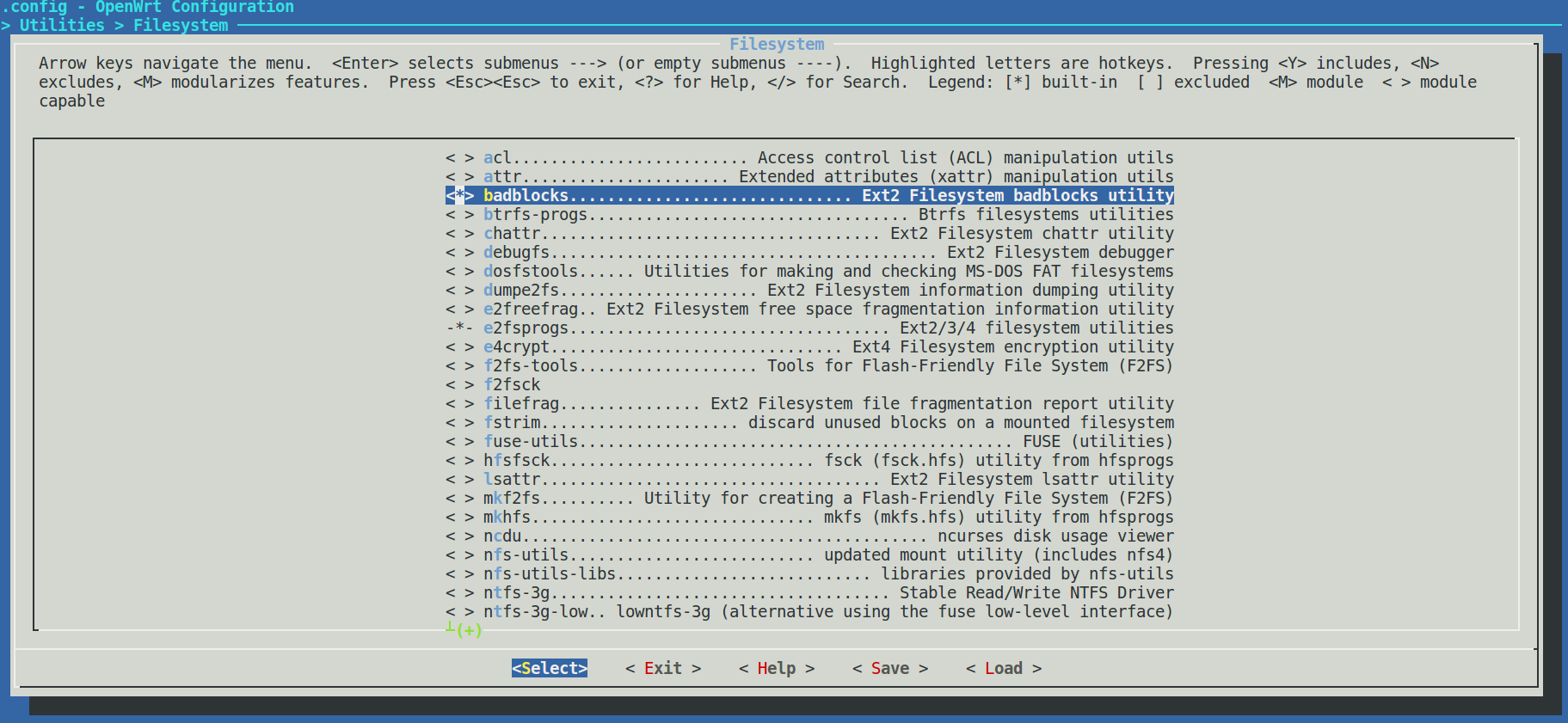Choose the Exit button
Image resolution: width=1568 pixels, height=723 pixels.
(663, 668)
